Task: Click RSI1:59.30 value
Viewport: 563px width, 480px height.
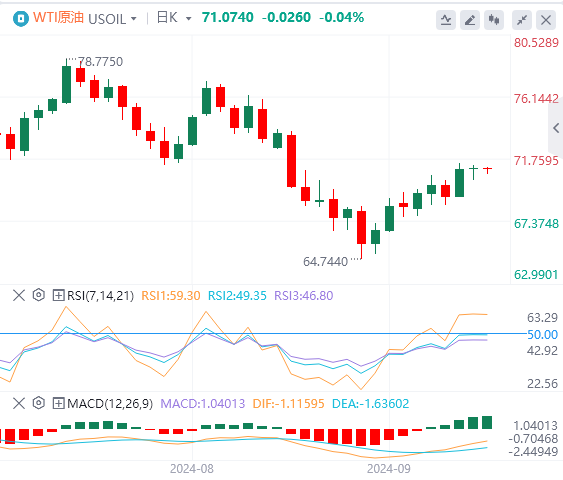Action: point(171,296)
